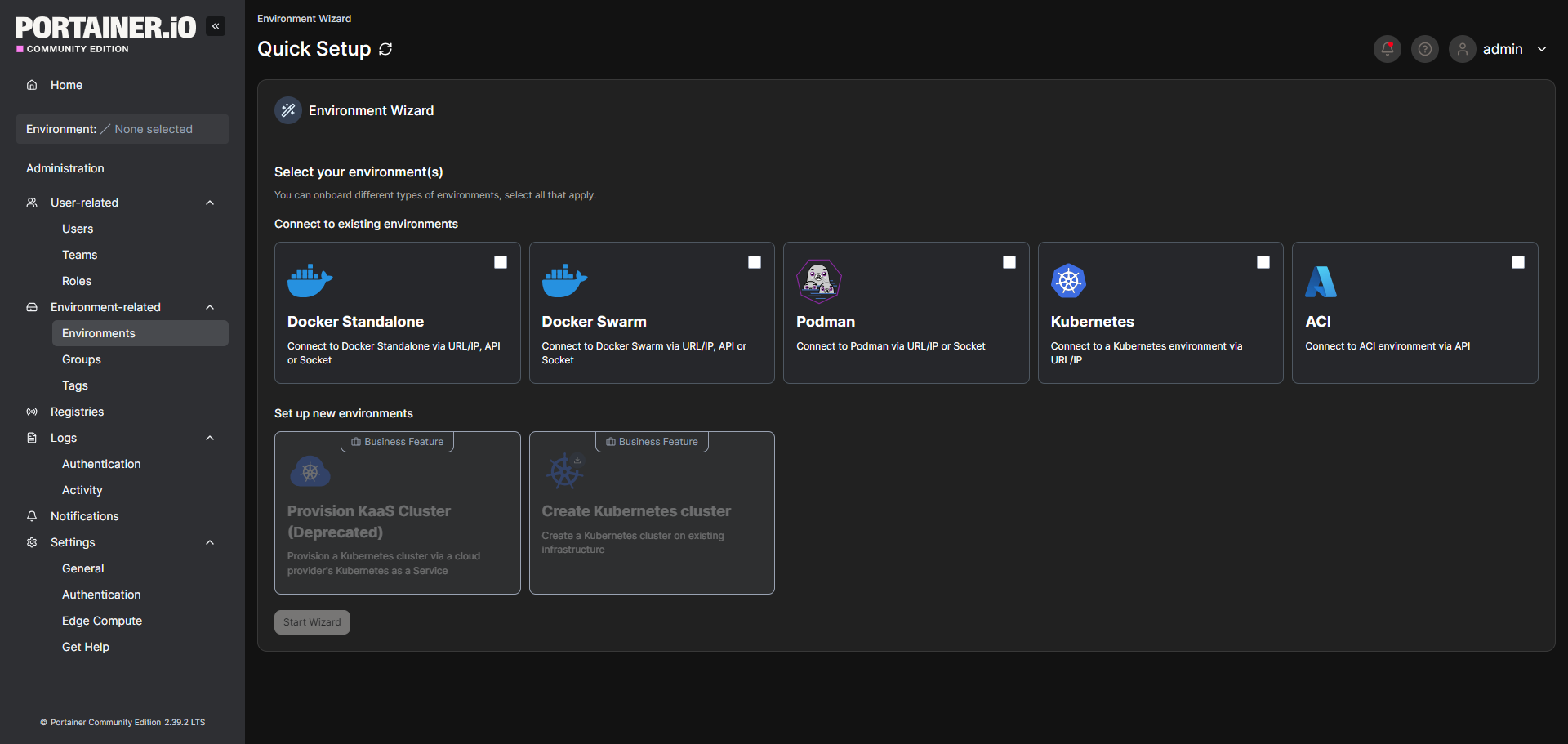Click the Docker Standalone whale icon
Image resolution: width=1568 pixels, height=744 pixels.
coord(310,281)
